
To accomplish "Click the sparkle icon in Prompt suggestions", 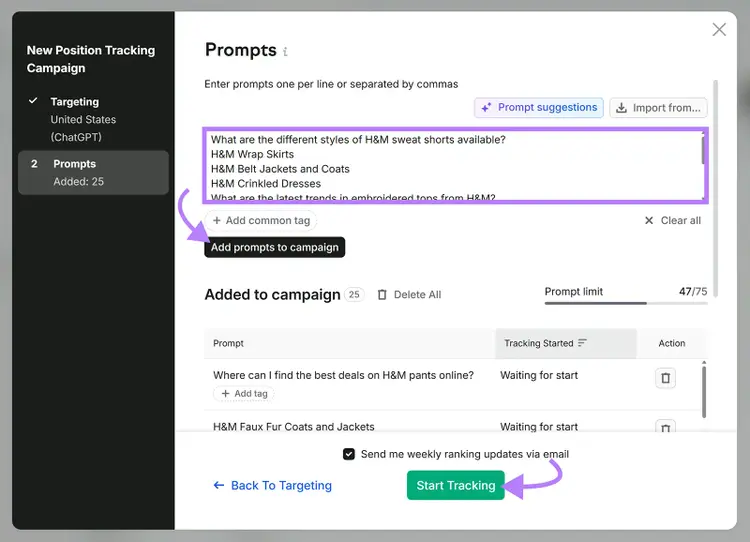I will pyautogui.click(x=486, y=108).
